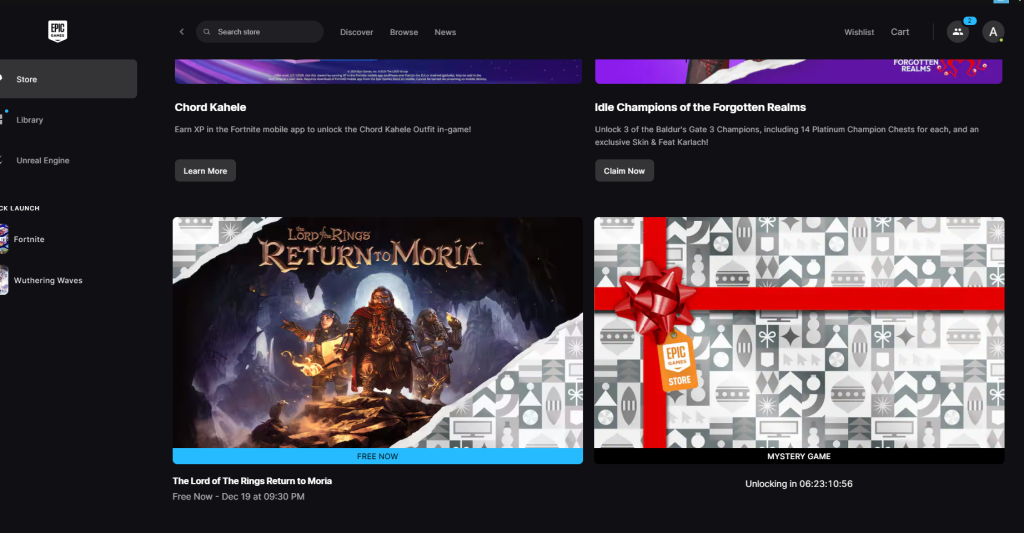Open The Lord of The Rings Return to Moria title
This screenshot has width=1024, height=533.
tap(252, 481)
